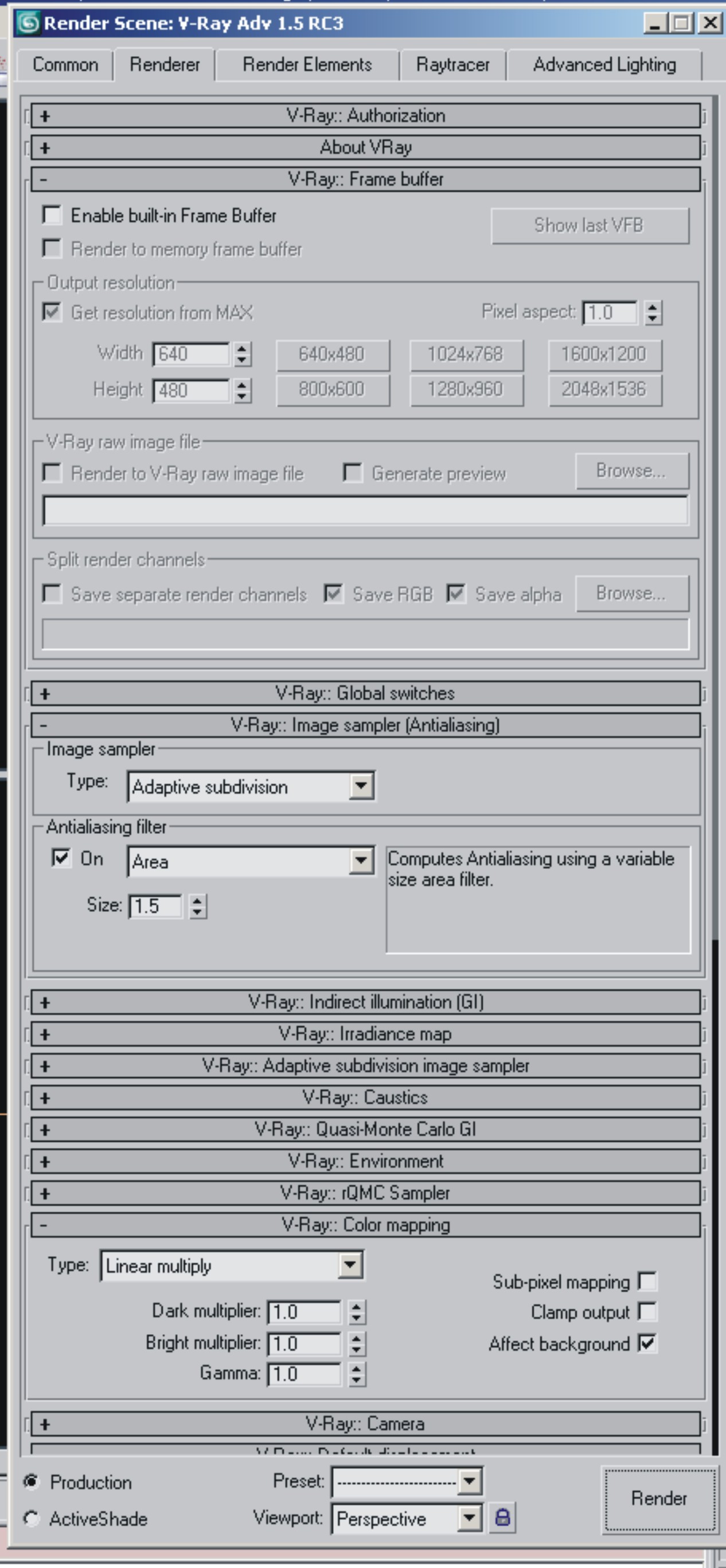Open the Raytracer tab
The height and width of the screenshot is (1568, 726).
point(452,65)
